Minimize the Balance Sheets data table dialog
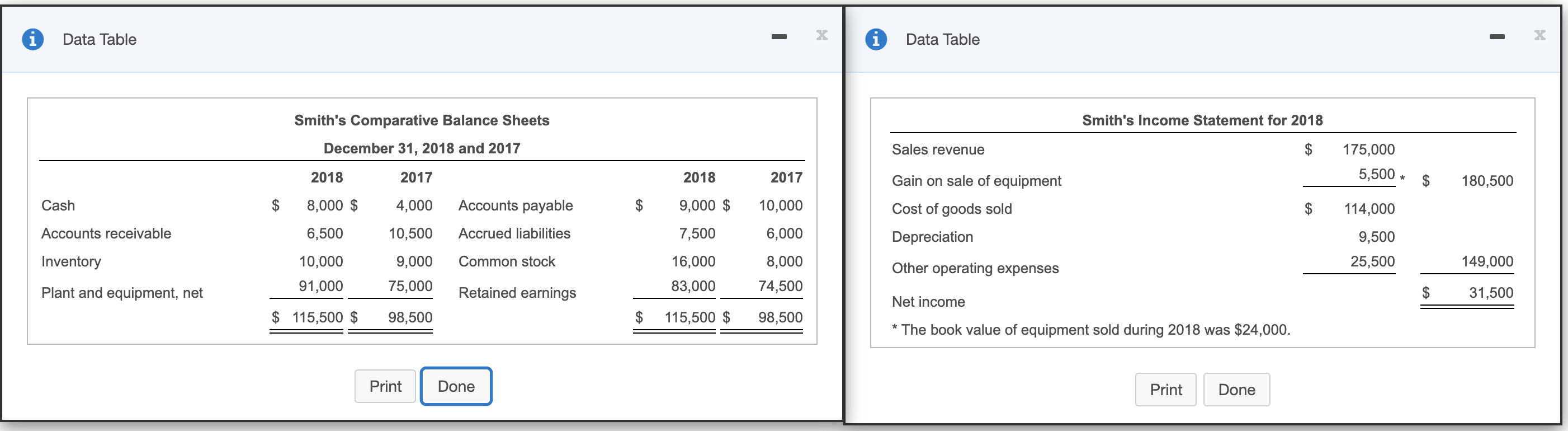 (x=778, y=37)
